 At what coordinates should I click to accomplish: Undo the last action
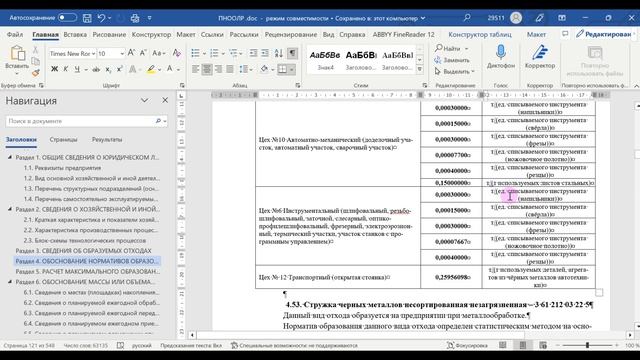click(x=101, y=18)
